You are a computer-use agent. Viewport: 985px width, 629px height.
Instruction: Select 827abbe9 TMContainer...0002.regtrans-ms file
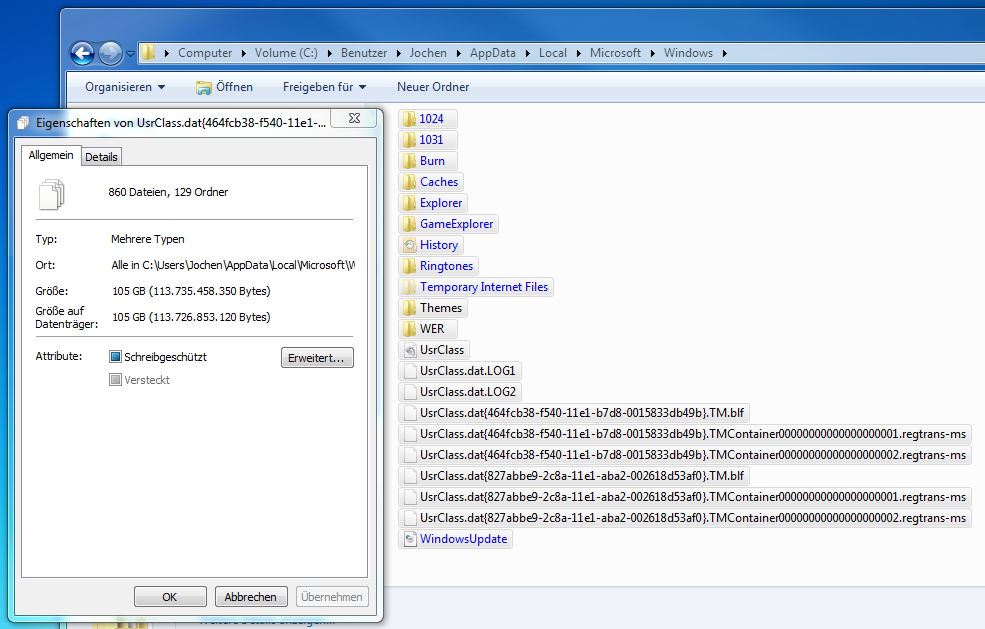click(x=685, y=518)
